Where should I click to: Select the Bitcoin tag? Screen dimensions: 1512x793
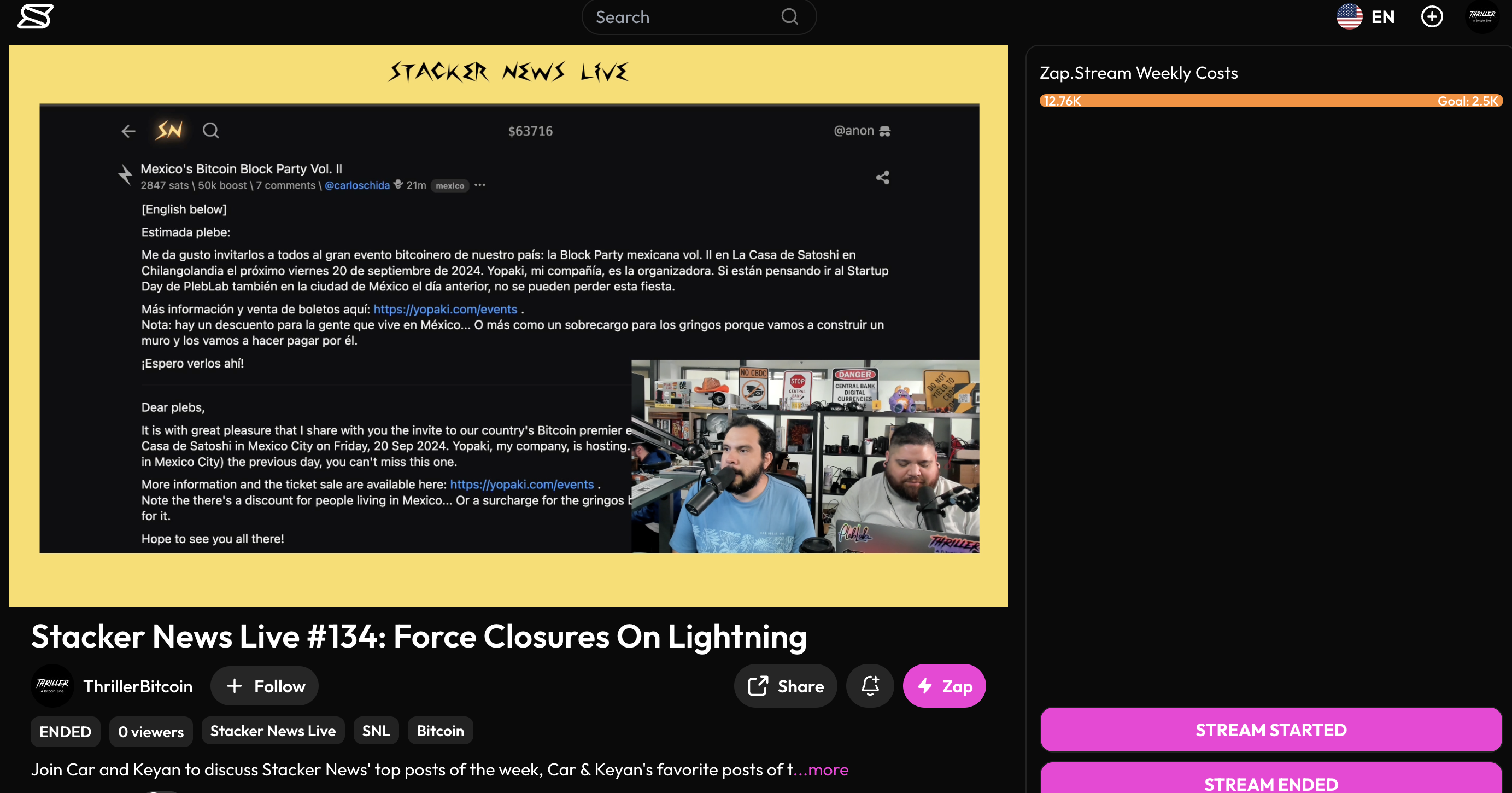click(440, 731)
